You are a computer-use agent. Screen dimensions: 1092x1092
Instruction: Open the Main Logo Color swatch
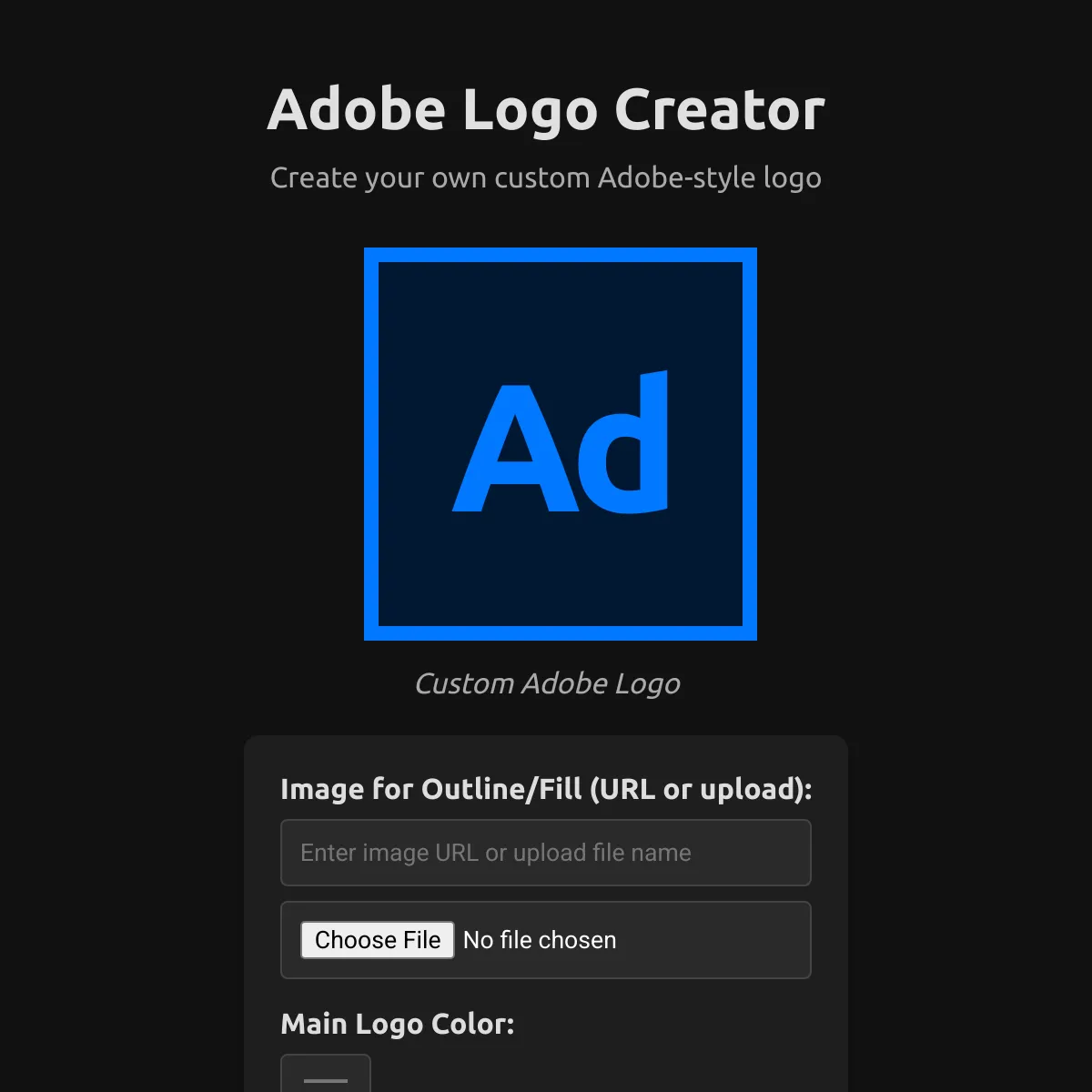pyautogui.click(x=326, y=1074)
